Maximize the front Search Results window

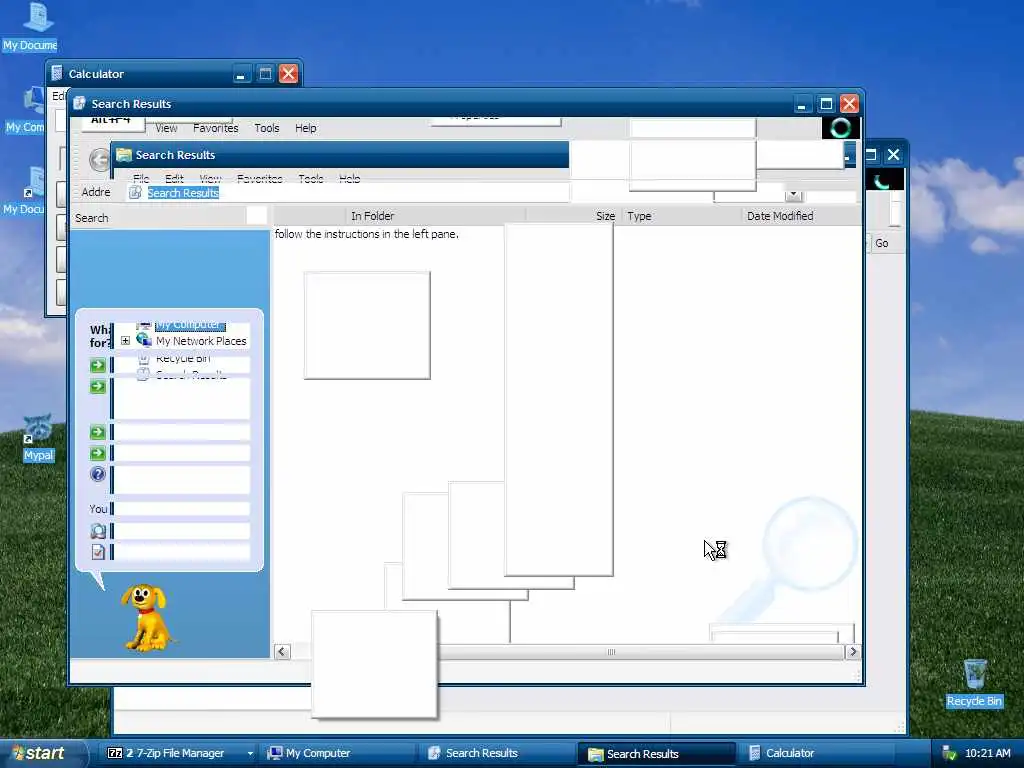click(825, 104)
